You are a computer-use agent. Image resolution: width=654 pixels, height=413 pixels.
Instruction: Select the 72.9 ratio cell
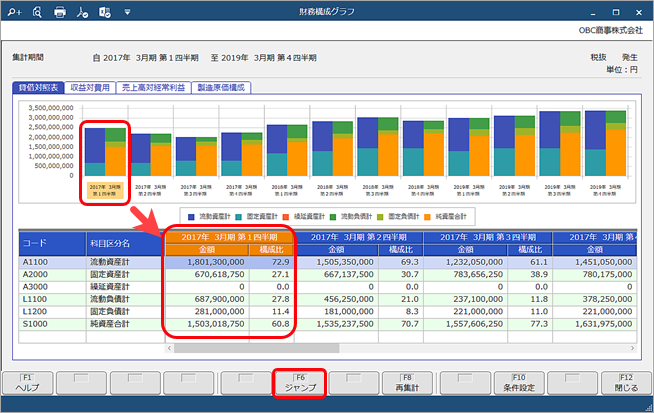point(272,262)
